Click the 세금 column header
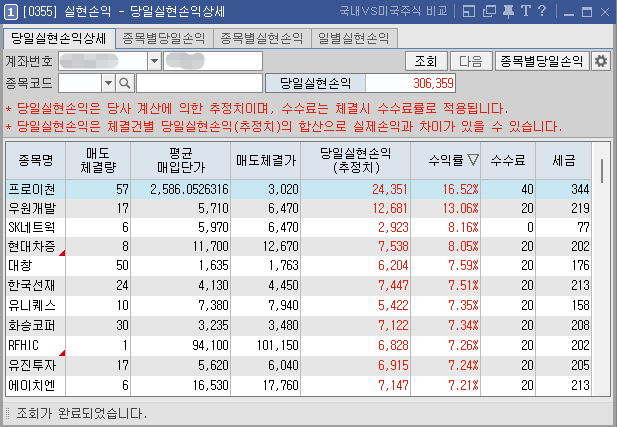This screenshot has height=427, width=617. point(563,160)
